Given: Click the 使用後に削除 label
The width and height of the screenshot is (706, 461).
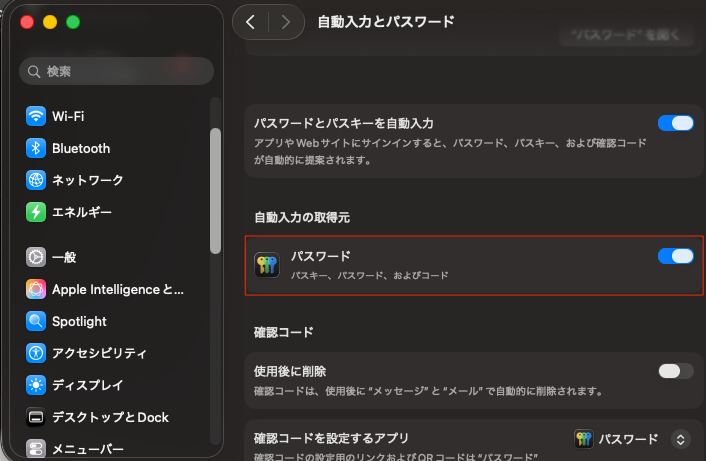Looking at the screenshot, I should (290, 371).
